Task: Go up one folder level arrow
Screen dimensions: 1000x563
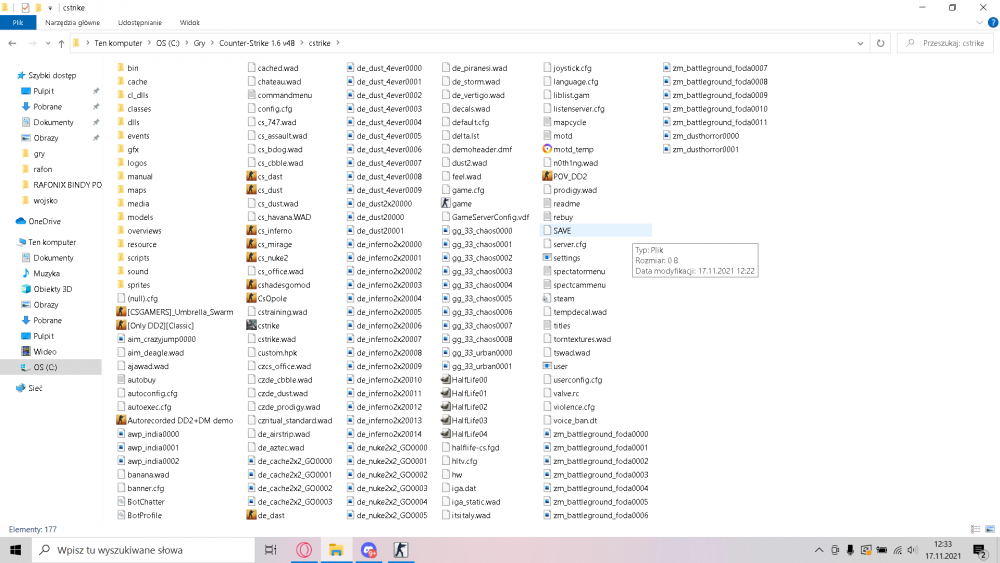Action: click(61, 43)
